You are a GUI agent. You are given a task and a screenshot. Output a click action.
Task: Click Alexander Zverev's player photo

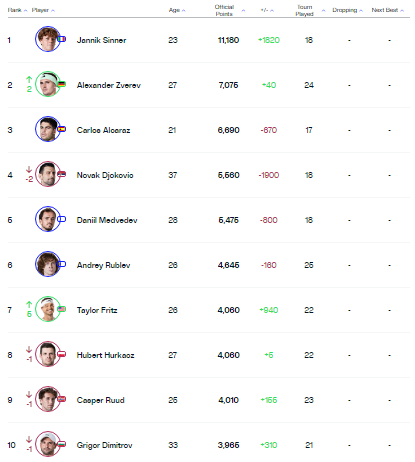pos(47,84)
